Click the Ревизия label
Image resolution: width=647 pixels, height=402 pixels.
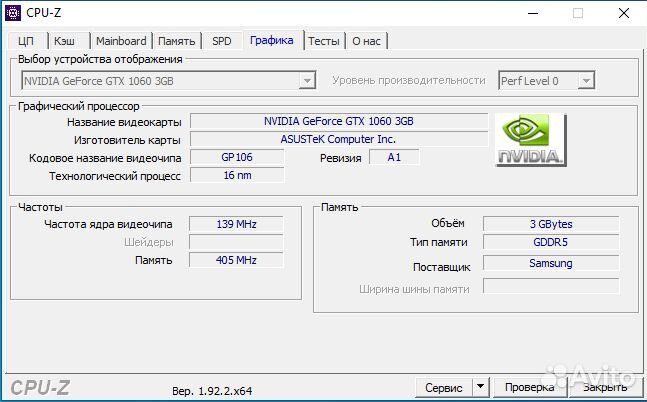340,158
